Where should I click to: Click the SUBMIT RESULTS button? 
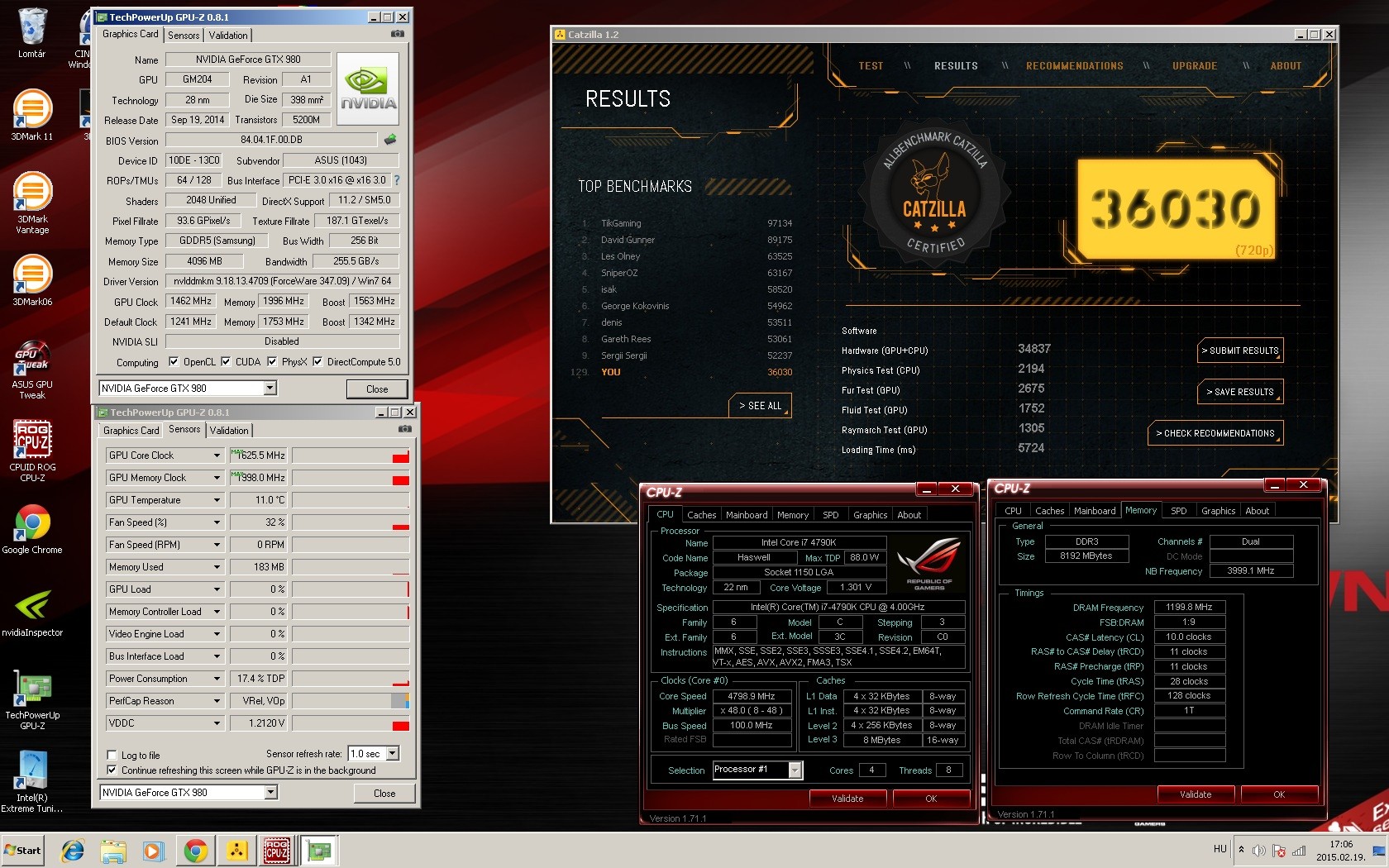point(1240,351)
